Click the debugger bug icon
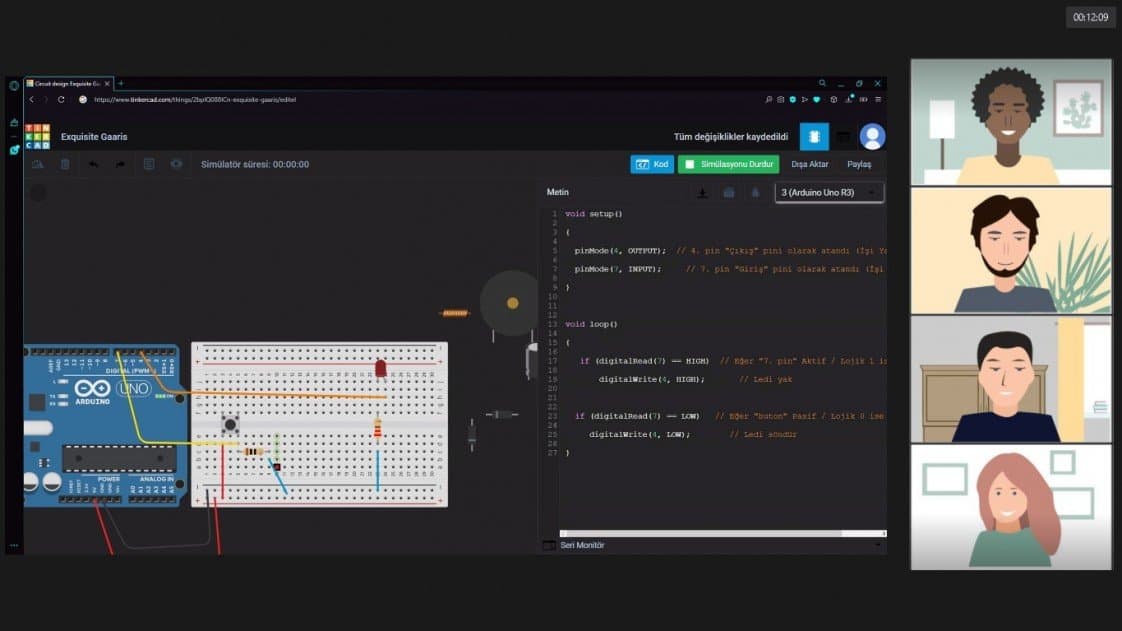This screenshot has height=631, width=1122. click(755, 192)
